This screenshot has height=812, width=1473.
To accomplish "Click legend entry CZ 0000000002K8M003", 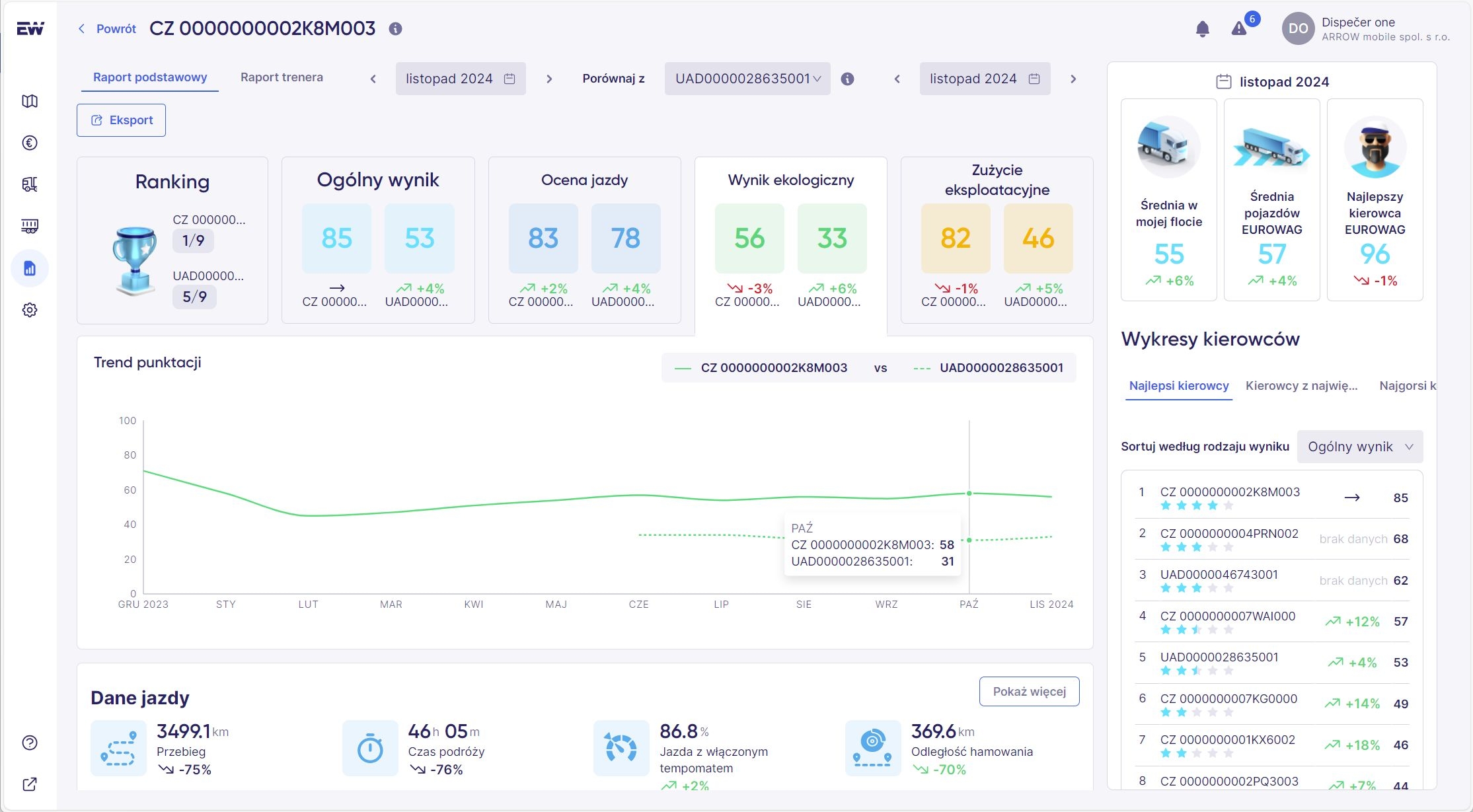I will pyautogui.click(x=761, y=368).
